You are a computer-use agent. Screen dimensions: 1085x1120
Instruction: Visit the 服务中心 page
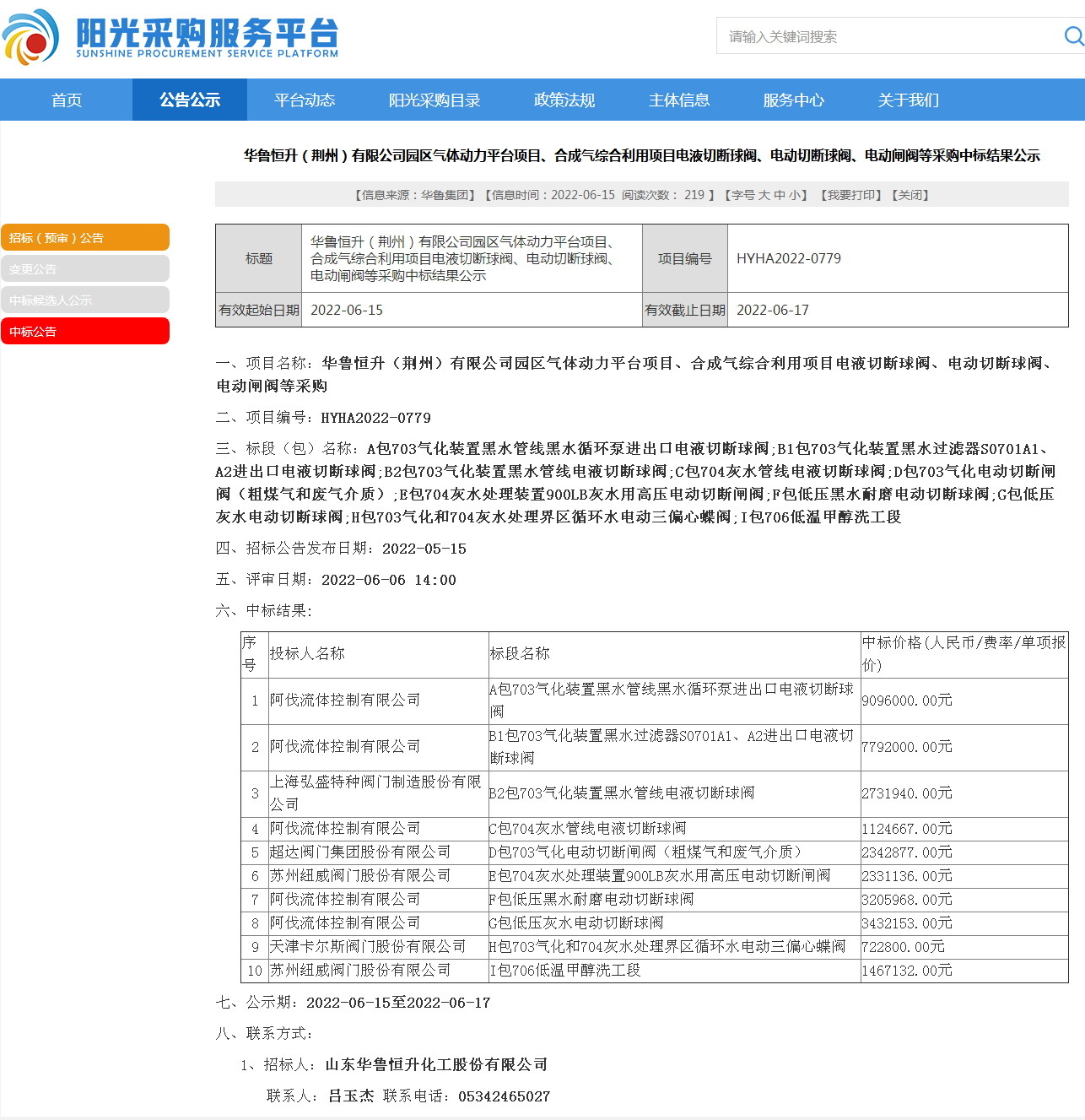tap(794, 100)
